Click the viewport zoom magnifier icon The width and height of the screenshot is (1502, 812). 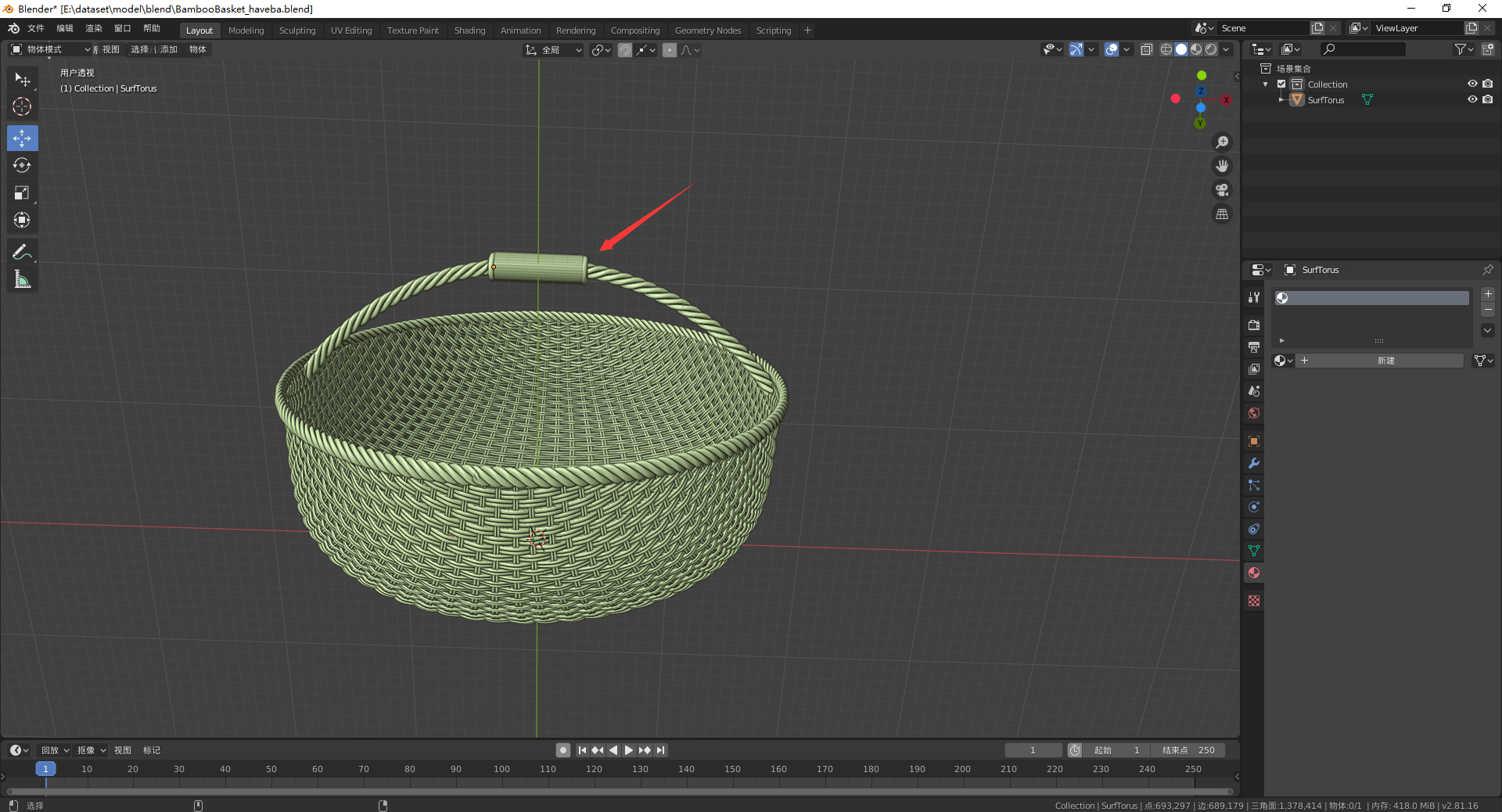pos(1222,142)
